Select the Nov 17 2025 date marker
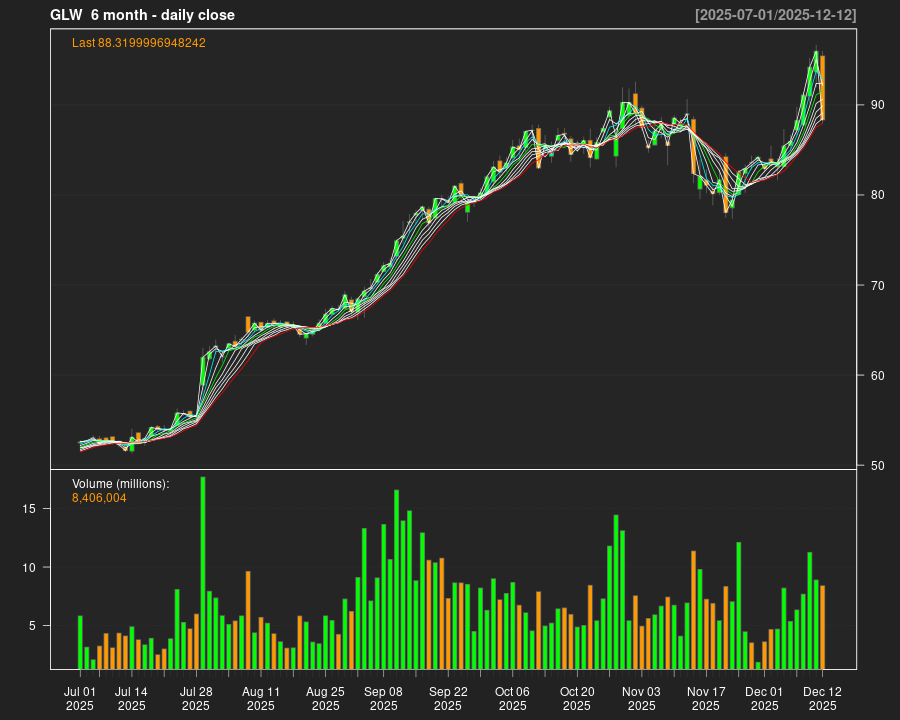The width and height of the screenshot is (900, 720). [x=706, y=698]
